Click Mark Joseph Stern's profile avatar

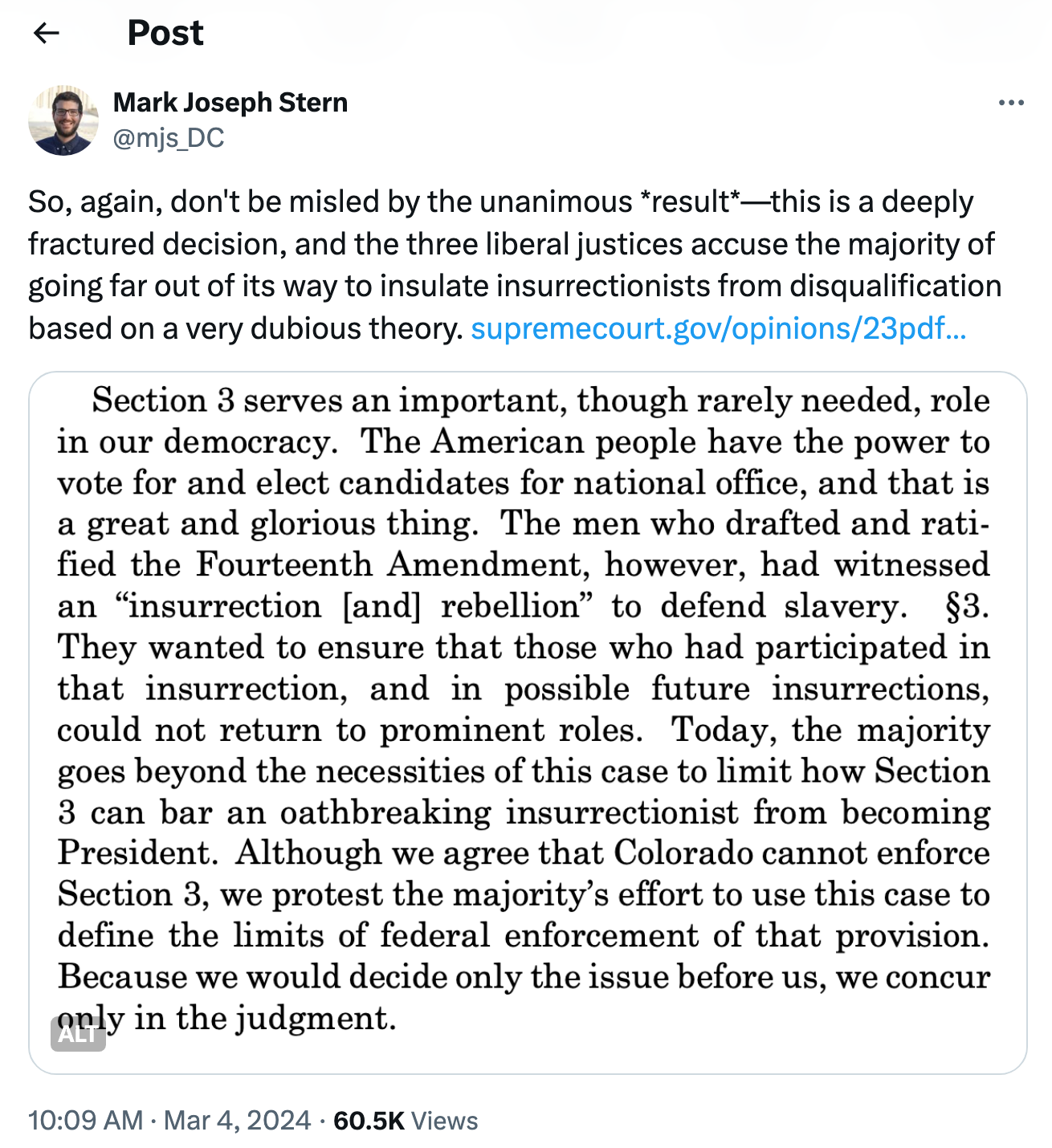pos(63,120)
